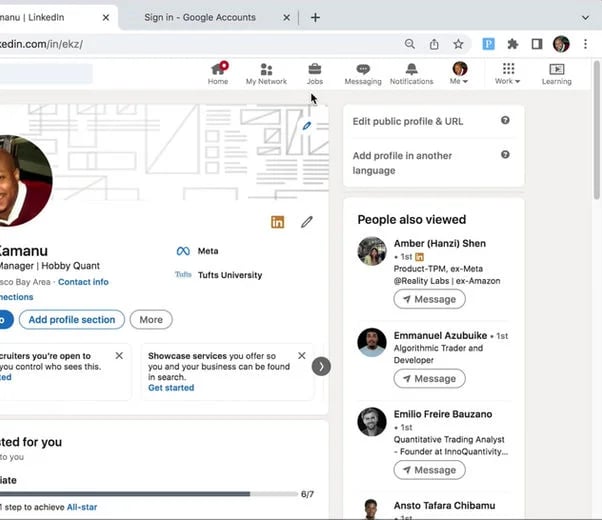Open the Jobs briefcase icon
This screenshot has width=602, height=520.
(x=314, y=73)
